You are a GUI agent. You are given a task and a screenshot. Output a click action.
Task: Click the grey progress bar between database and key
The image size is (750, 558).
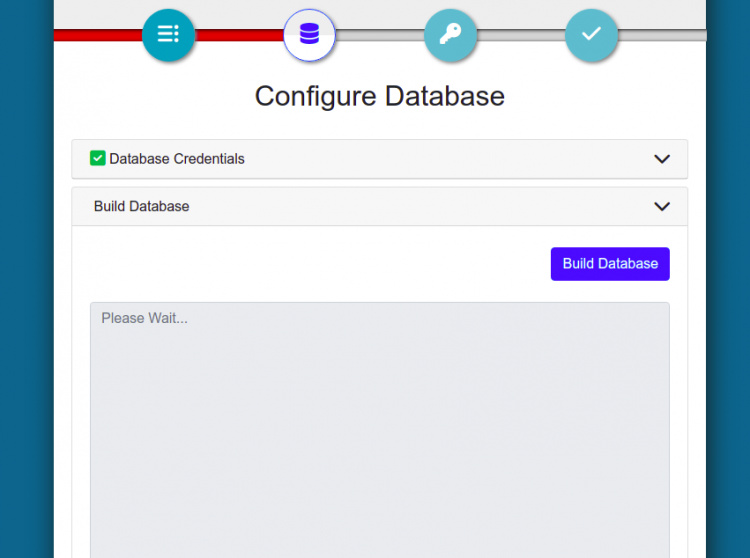380,35
